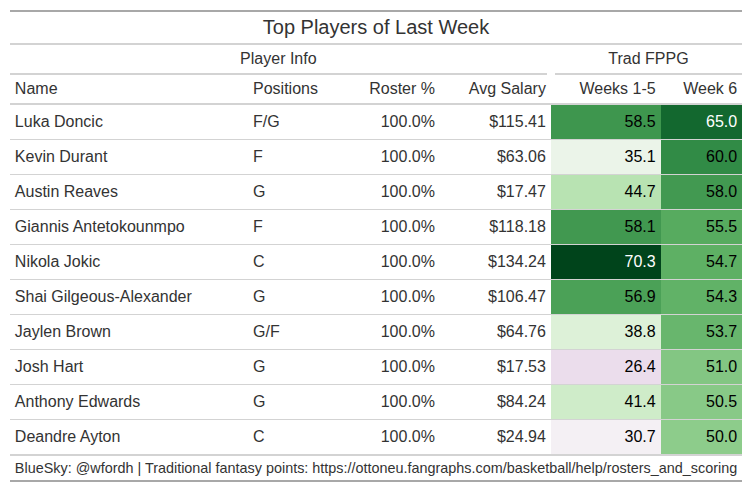The image size is (752, 492).
Task: Click the $118.18 average salary cell
Action: 516,227
